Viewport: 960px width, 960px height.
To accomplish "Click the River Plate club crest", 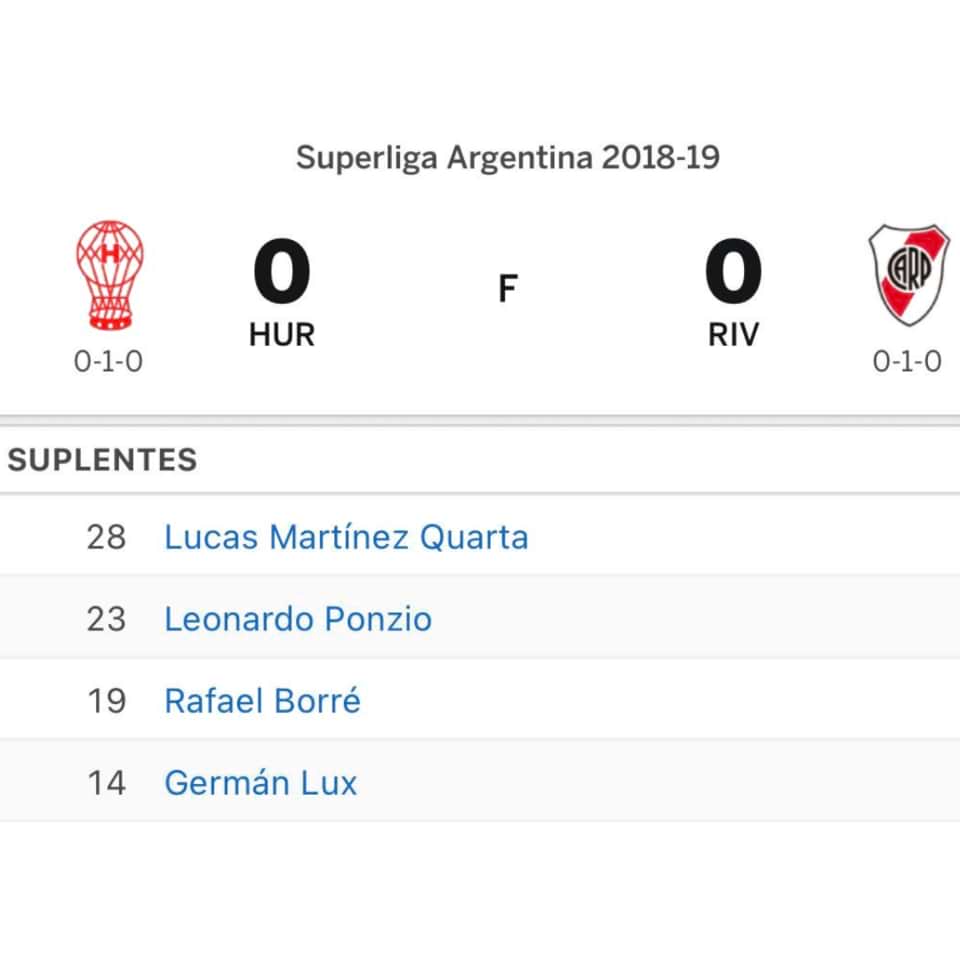I will tap(908, 275).
